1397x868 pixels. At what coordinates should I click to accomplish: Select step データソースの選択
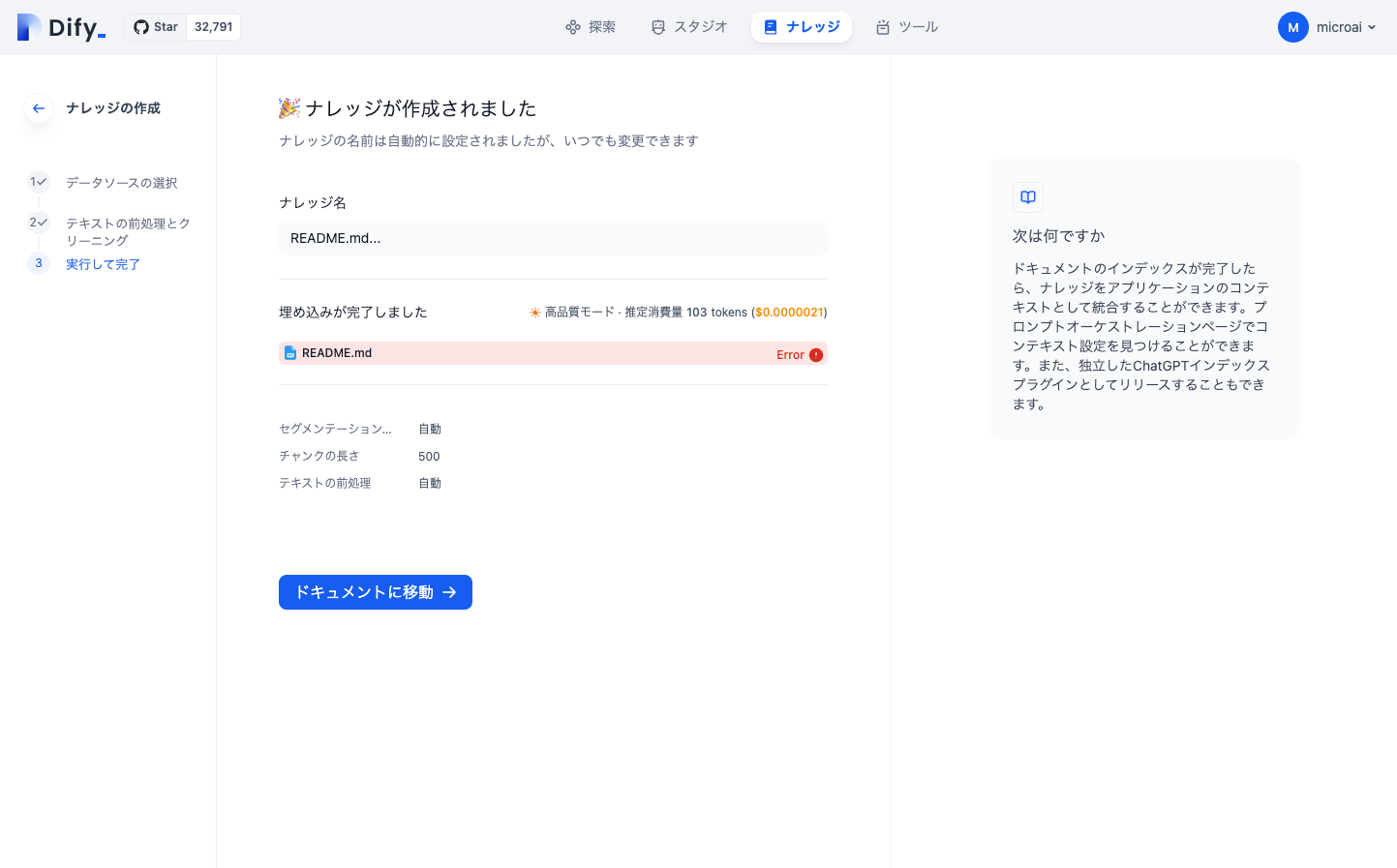pos(121,183)
